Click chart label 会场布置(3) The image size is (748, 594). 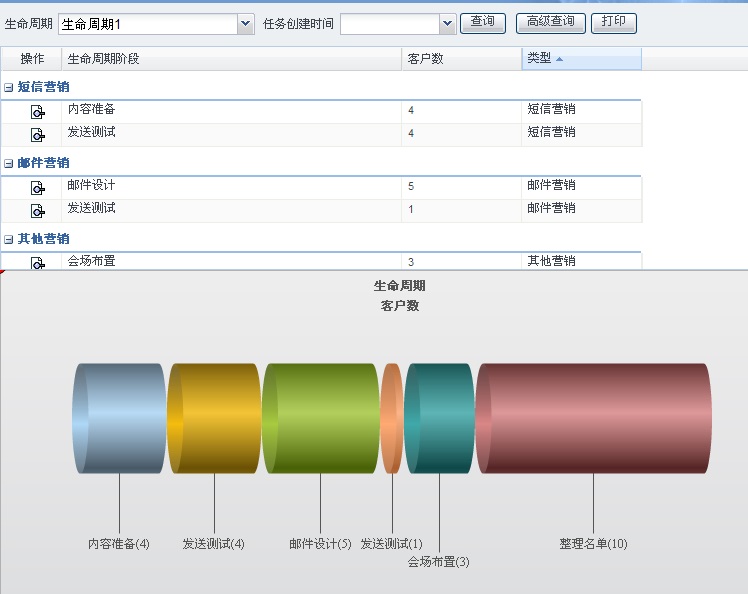click(x=438, y=562)
